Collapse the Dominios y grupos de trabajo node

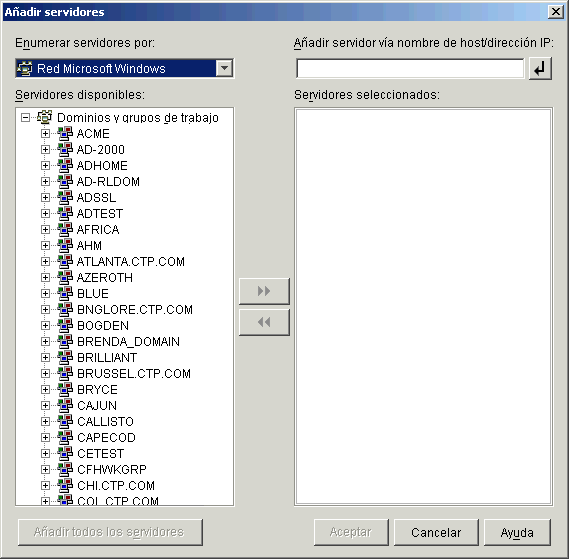25,118
